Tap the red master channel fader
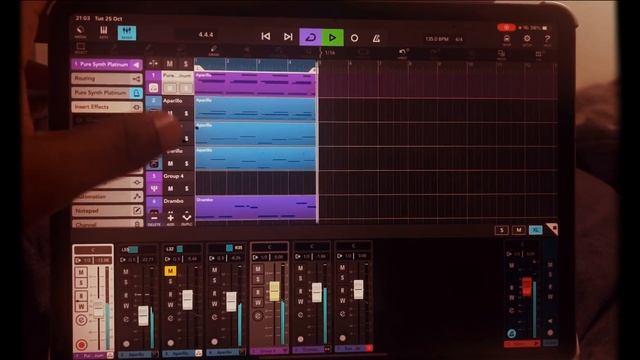 point(527,286)
